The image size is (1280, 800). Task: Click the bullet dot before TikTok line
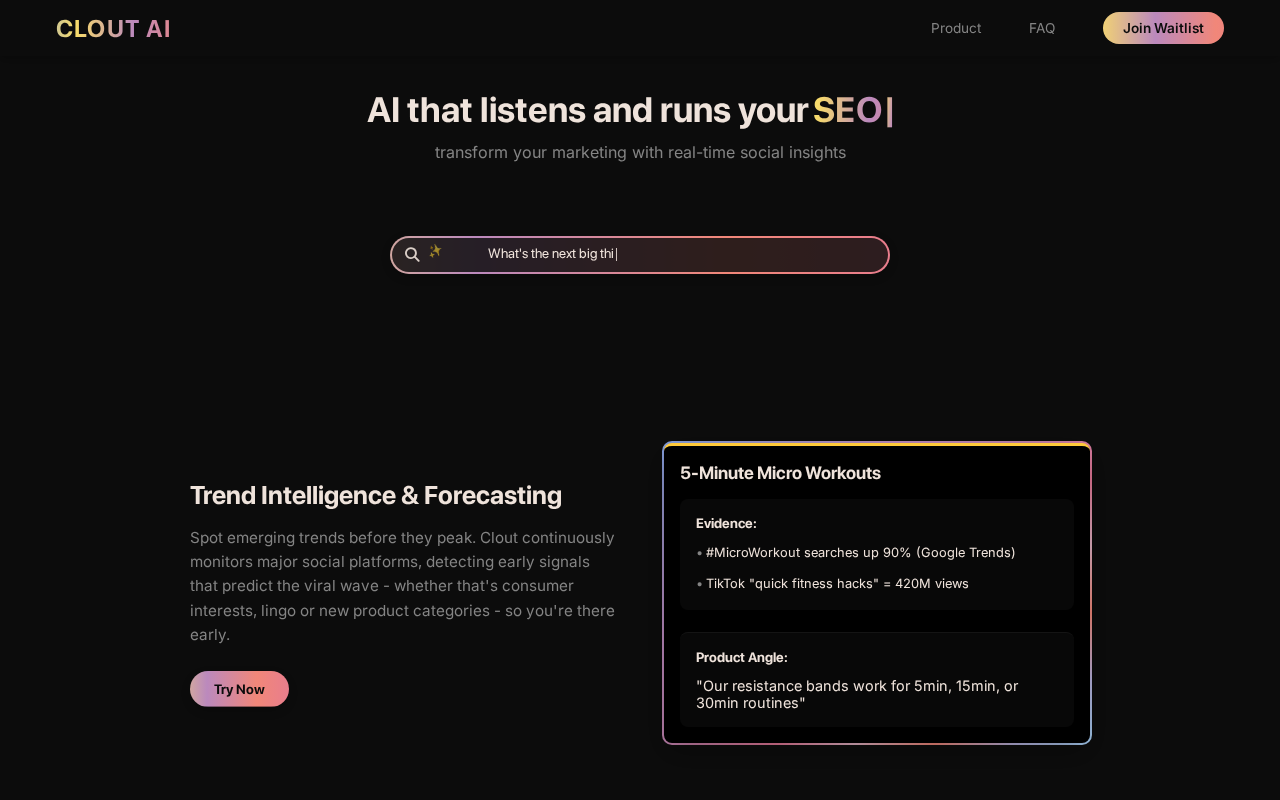coord(700,584)
